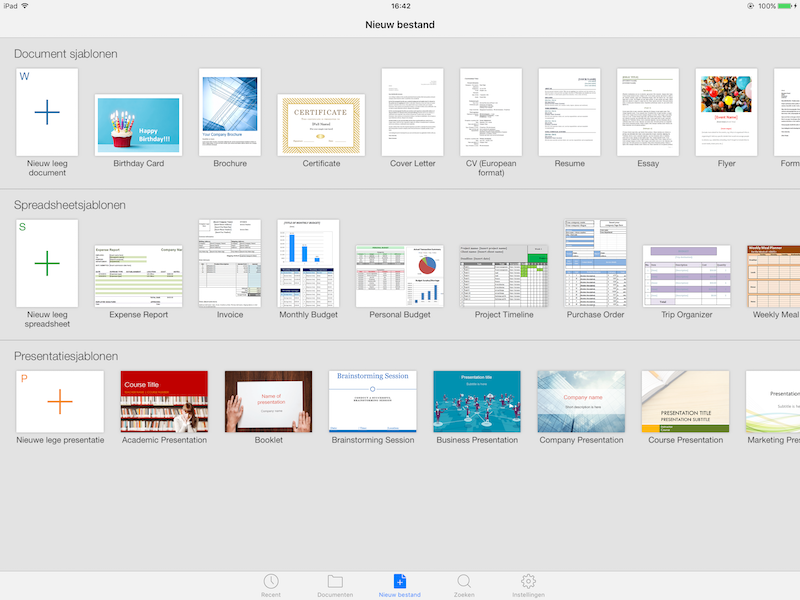Create a new blank presentation
This screenshot has width=800, height=600.
point(60,401)
